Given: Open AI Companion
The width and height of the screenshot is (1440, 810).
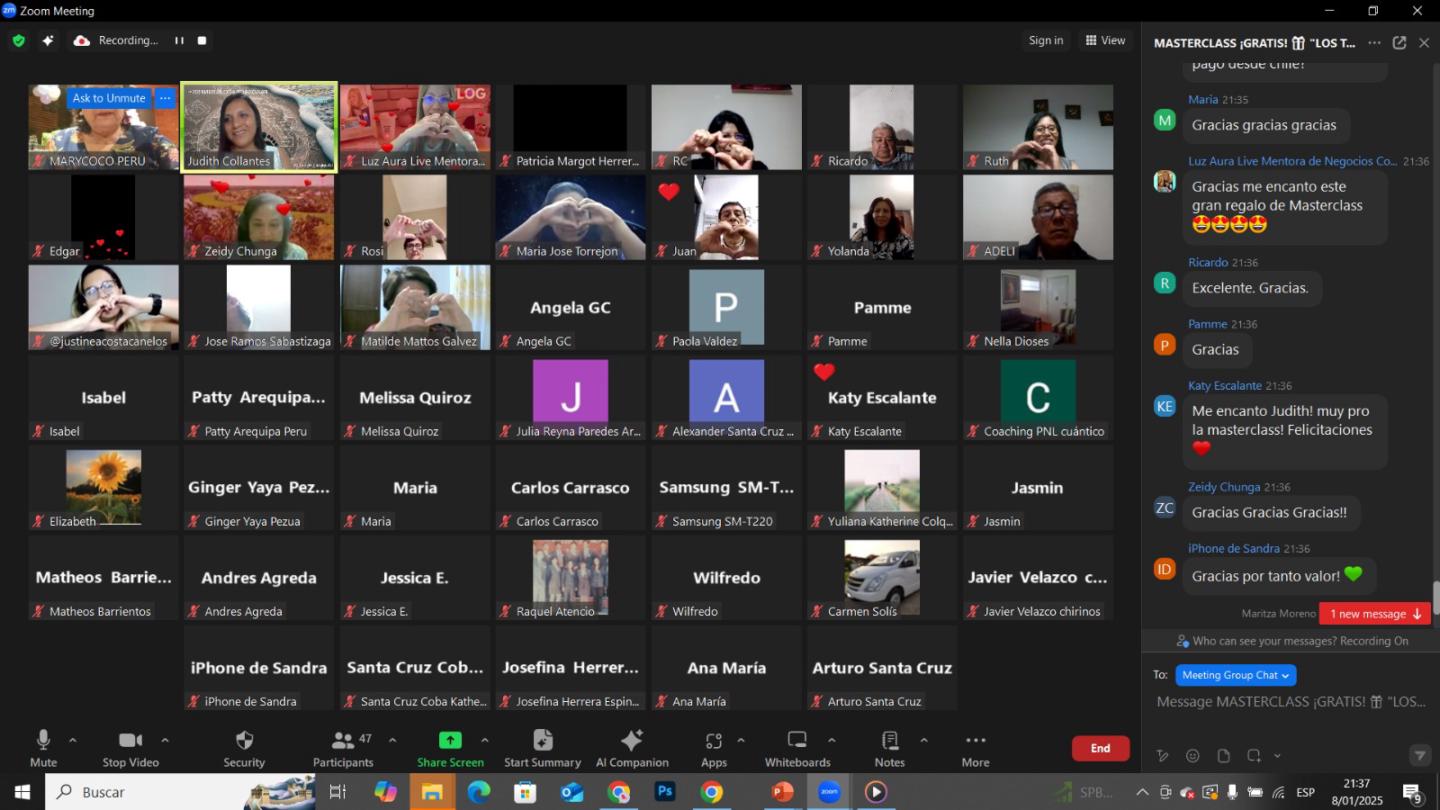Looking at the screenshot, I should pos(631,749).
